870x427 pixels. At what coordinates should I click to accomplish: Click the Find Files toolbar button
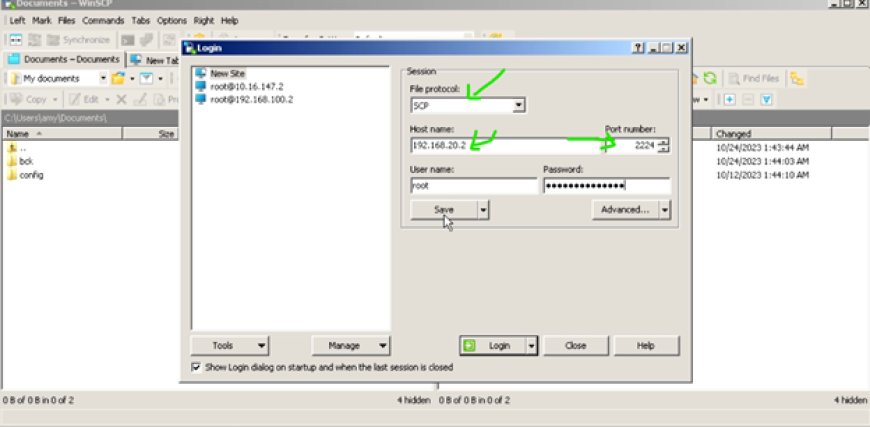coord(755,79)
